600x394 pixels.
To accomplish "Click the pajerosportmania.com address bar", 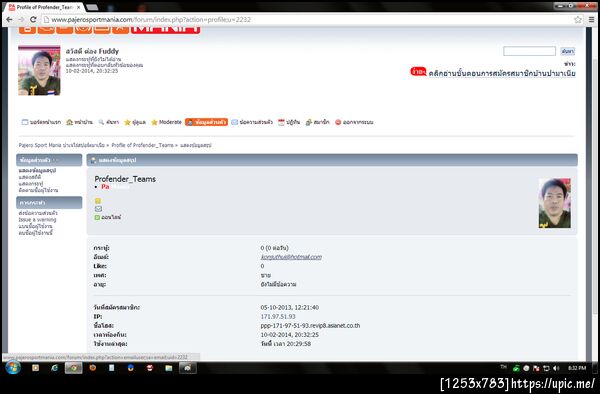I will click(306, 20).
